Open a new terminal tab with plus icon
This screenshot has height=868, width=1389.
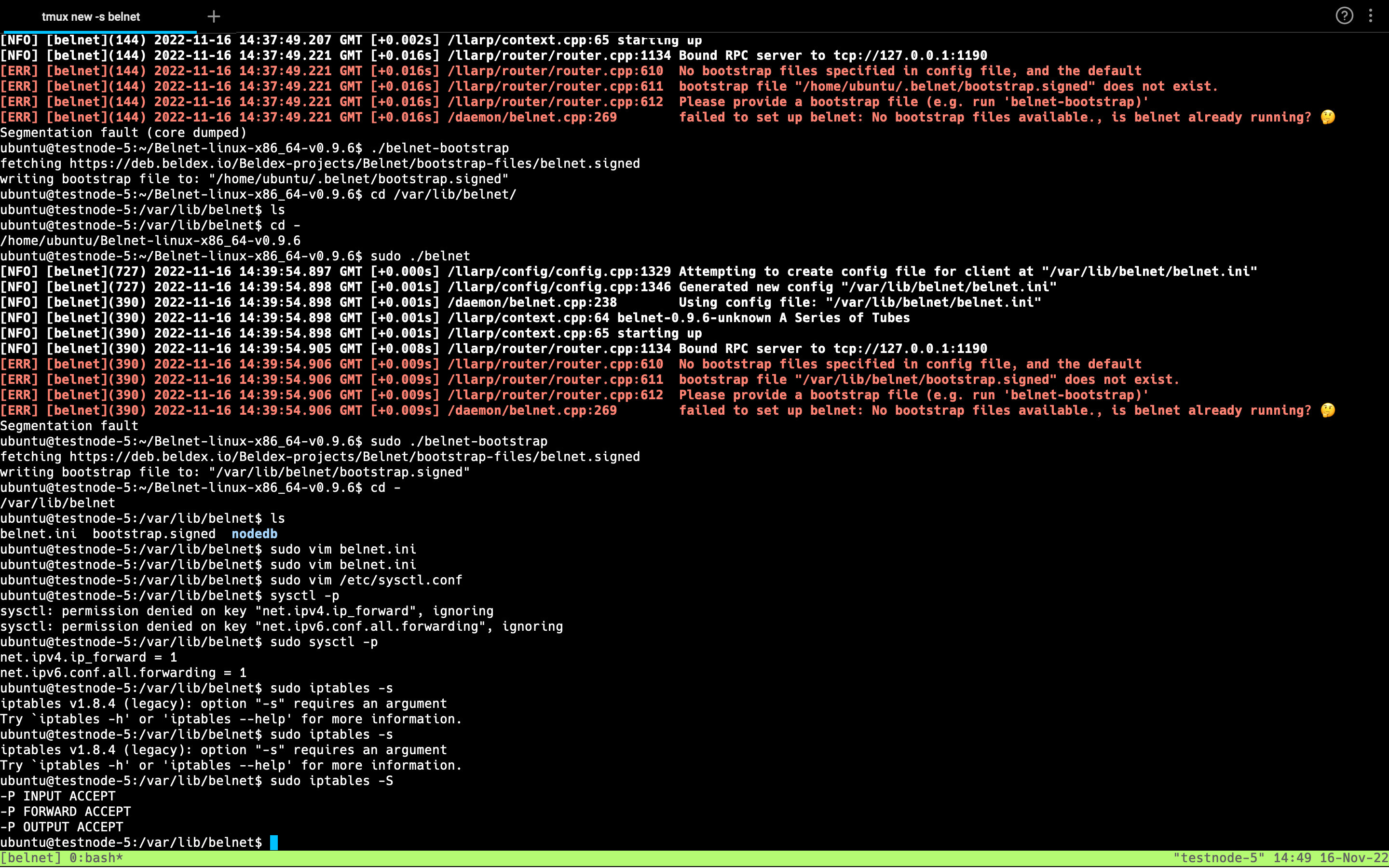point(214,17)
